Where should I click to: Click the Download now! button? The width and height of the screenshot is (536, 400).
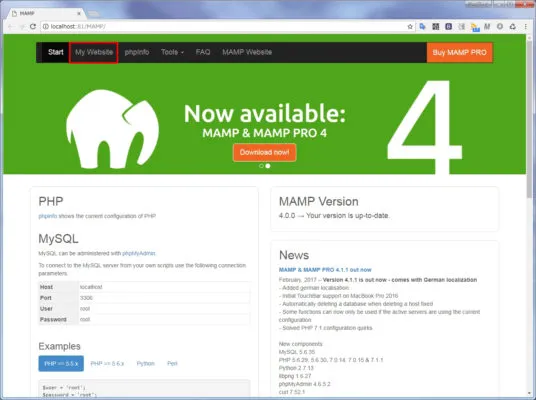[x=265, y=152]
